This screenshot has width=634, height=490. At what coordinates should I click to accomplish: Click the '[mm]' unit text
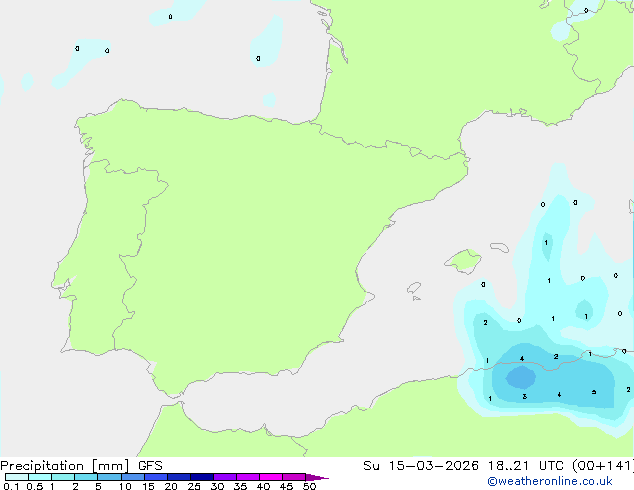point(110,466)
